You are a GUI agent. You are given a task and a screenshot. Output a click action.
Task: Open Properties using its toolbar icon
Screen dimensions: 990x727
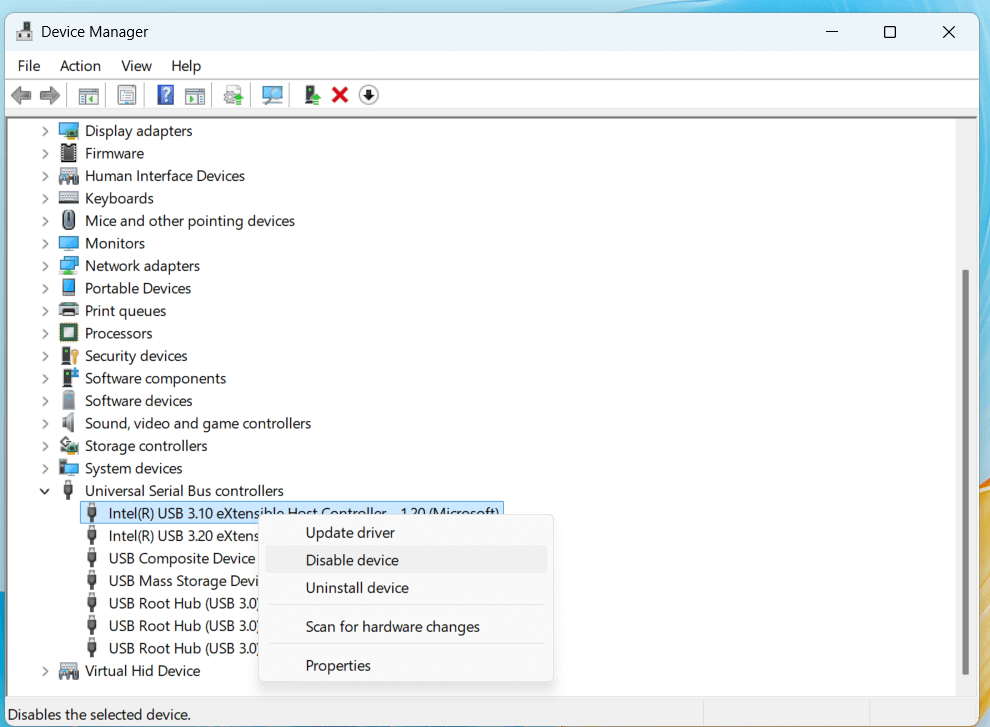point(126,94)
